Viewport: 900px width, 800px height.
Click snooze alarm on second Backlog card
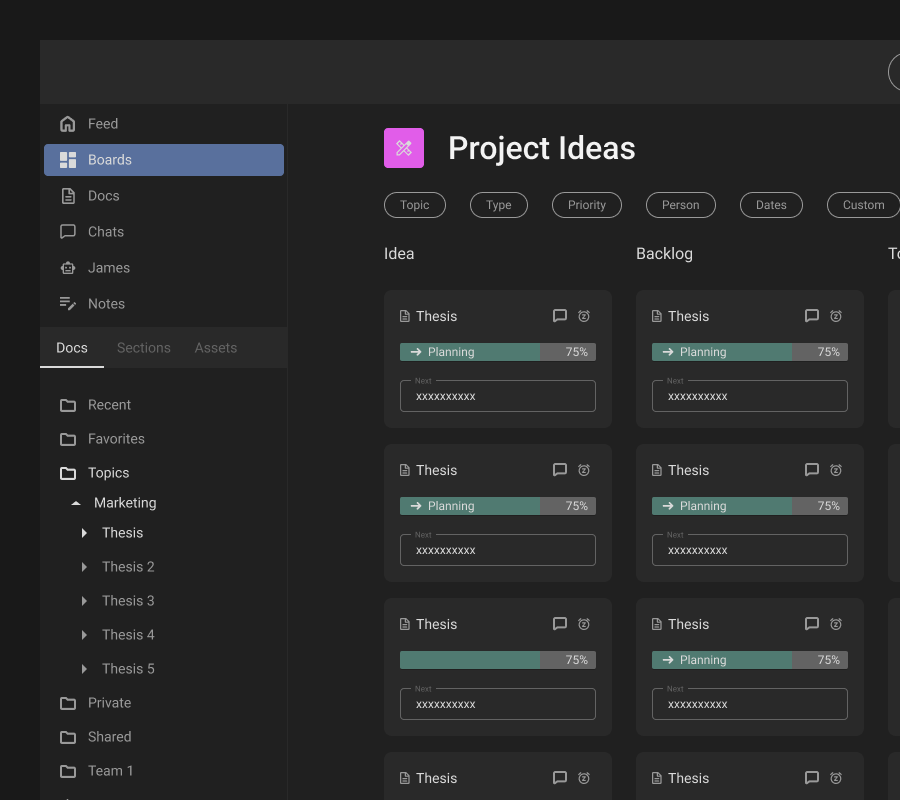pyautogui.click(x=836, y=470)
